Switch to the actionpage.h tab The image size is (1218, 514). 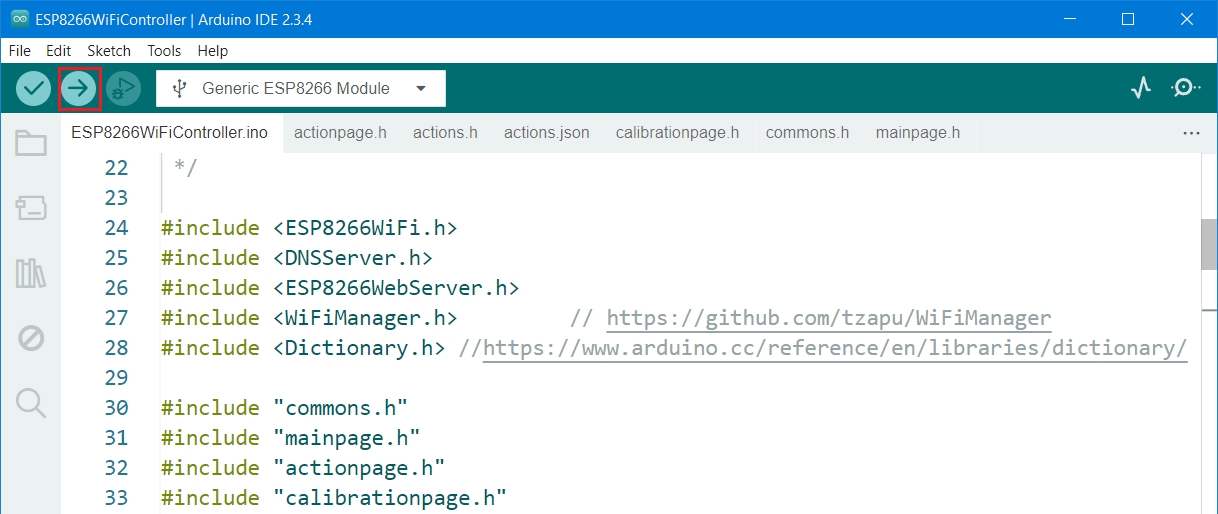click(340, 133)
